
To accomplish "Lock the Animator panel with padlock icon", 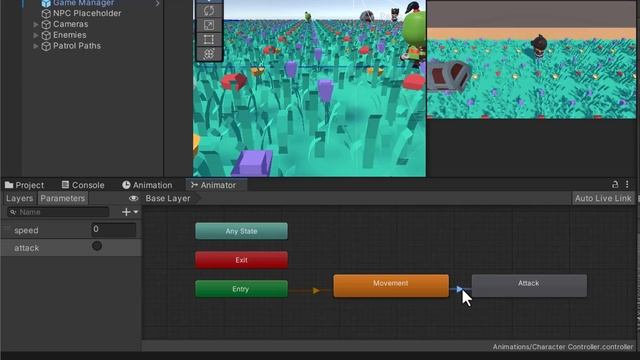I will click(615, 184).
